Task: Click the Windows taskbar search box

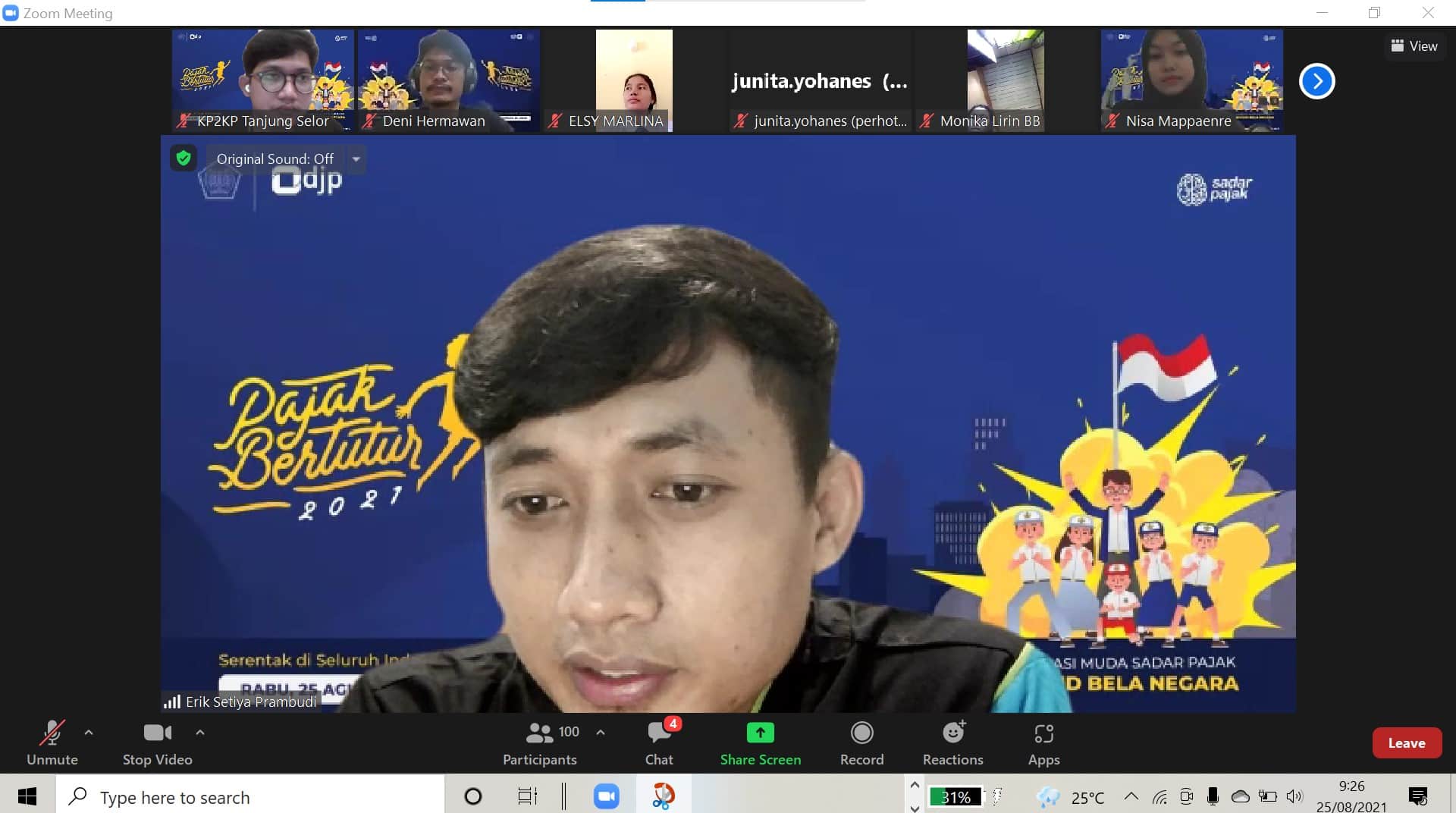Action: point(250,797)
